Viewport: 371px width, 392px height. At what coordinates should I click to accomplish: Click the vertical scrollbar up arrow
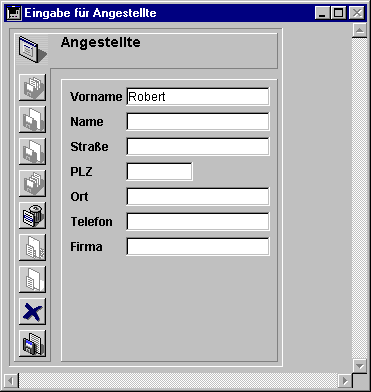pyautogui.click(x=360, y=31)
